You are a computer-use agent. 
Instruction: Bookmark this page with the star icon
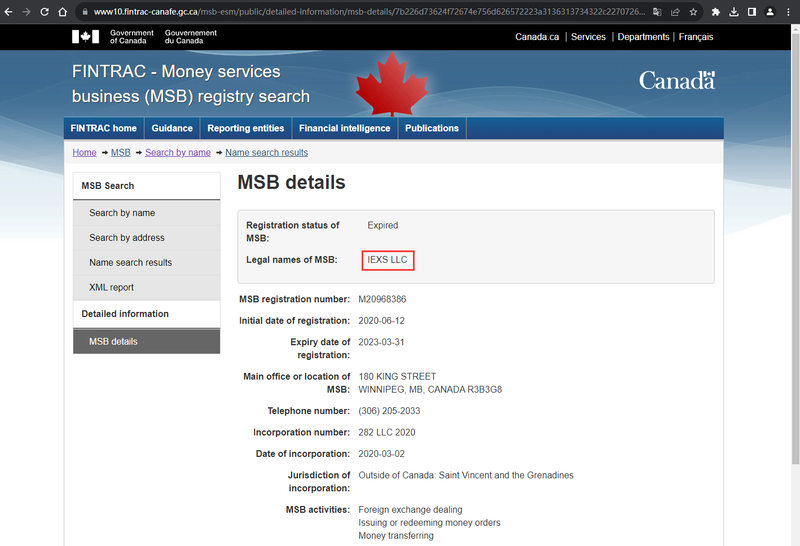pos(693,12)
